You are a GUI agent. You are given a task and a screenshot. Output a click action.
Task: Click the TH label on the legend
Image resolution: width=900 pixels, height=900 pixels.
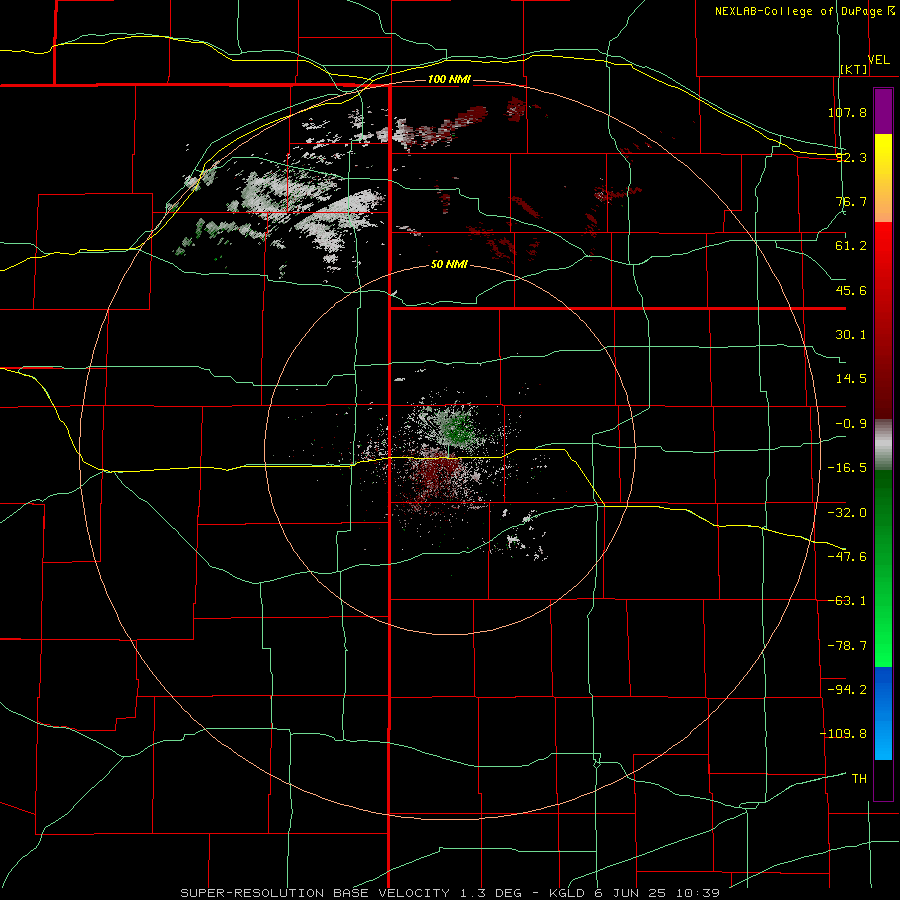point(859,778)
